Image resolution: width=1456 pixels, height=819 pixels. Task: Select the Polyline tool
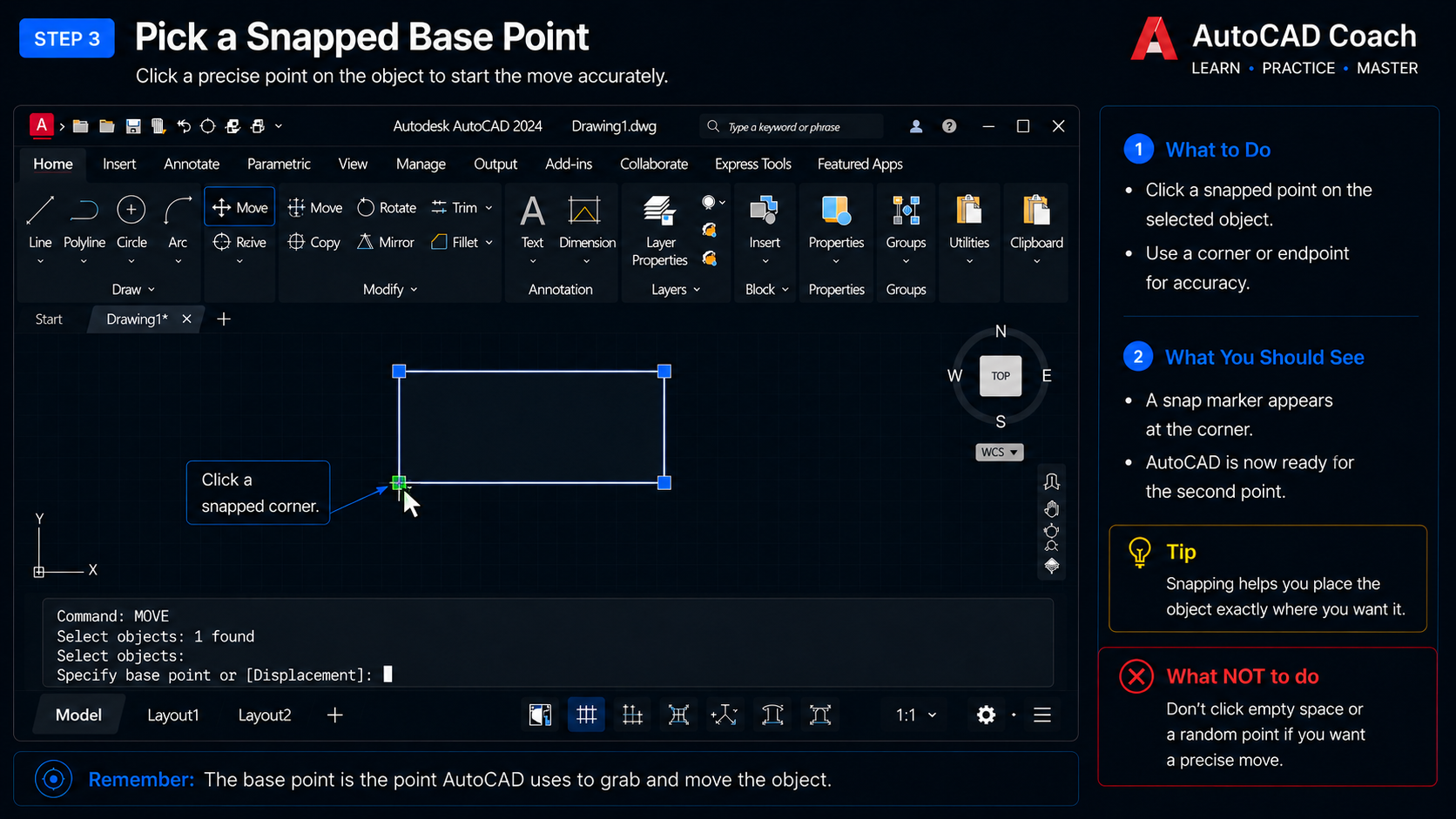[x=84, y=222]
